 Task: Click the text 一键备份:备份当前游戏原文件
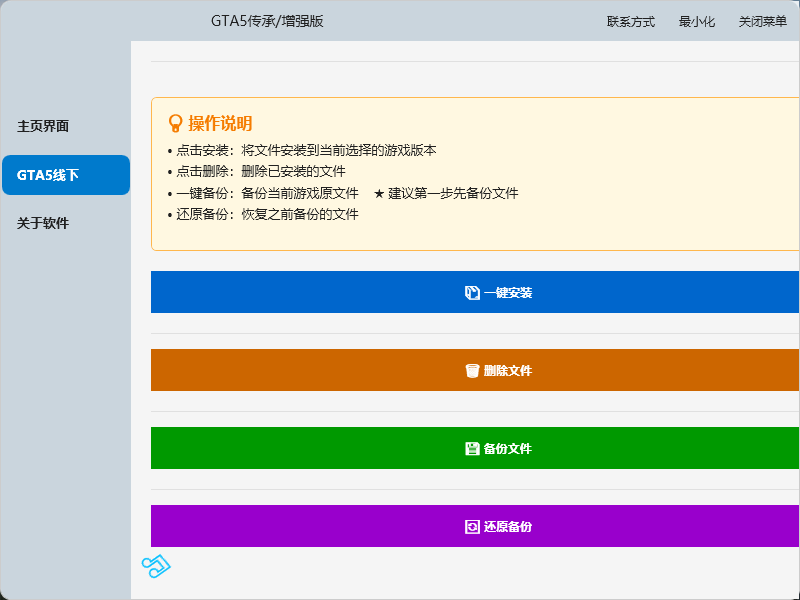coord(263,193)
